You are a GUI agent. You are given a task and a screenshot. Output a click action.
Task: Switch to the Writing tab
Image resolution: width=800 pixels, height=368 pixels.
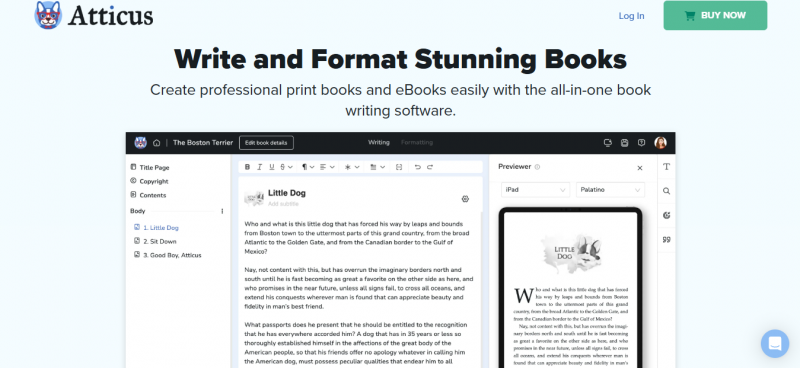379,142
